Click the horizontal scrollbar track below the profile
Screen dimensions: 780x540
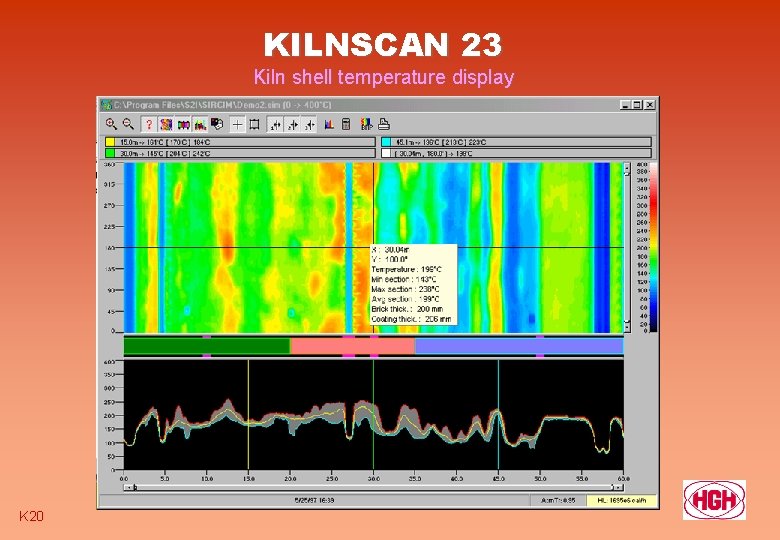point(373,488)
